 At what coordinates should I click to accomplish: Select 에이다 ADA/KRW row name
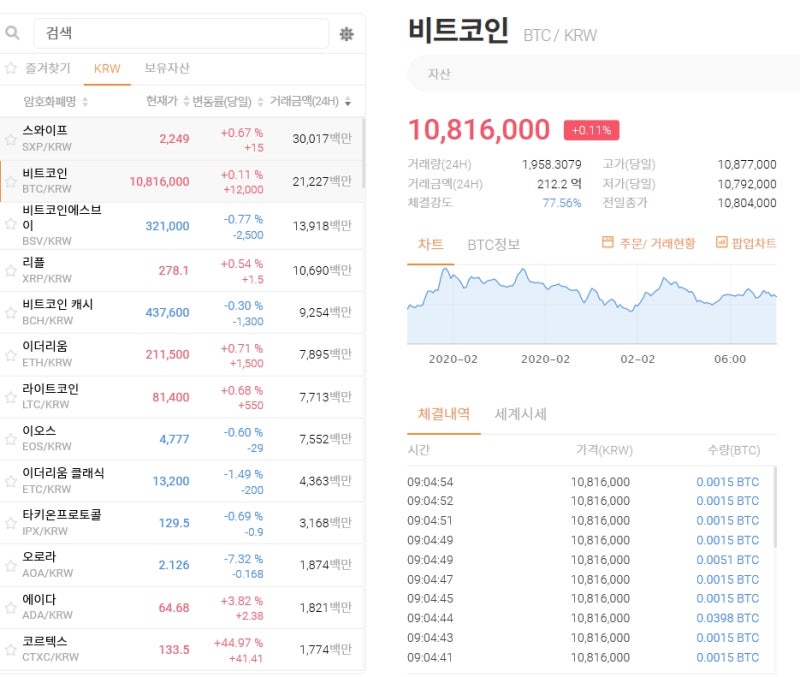47,607
